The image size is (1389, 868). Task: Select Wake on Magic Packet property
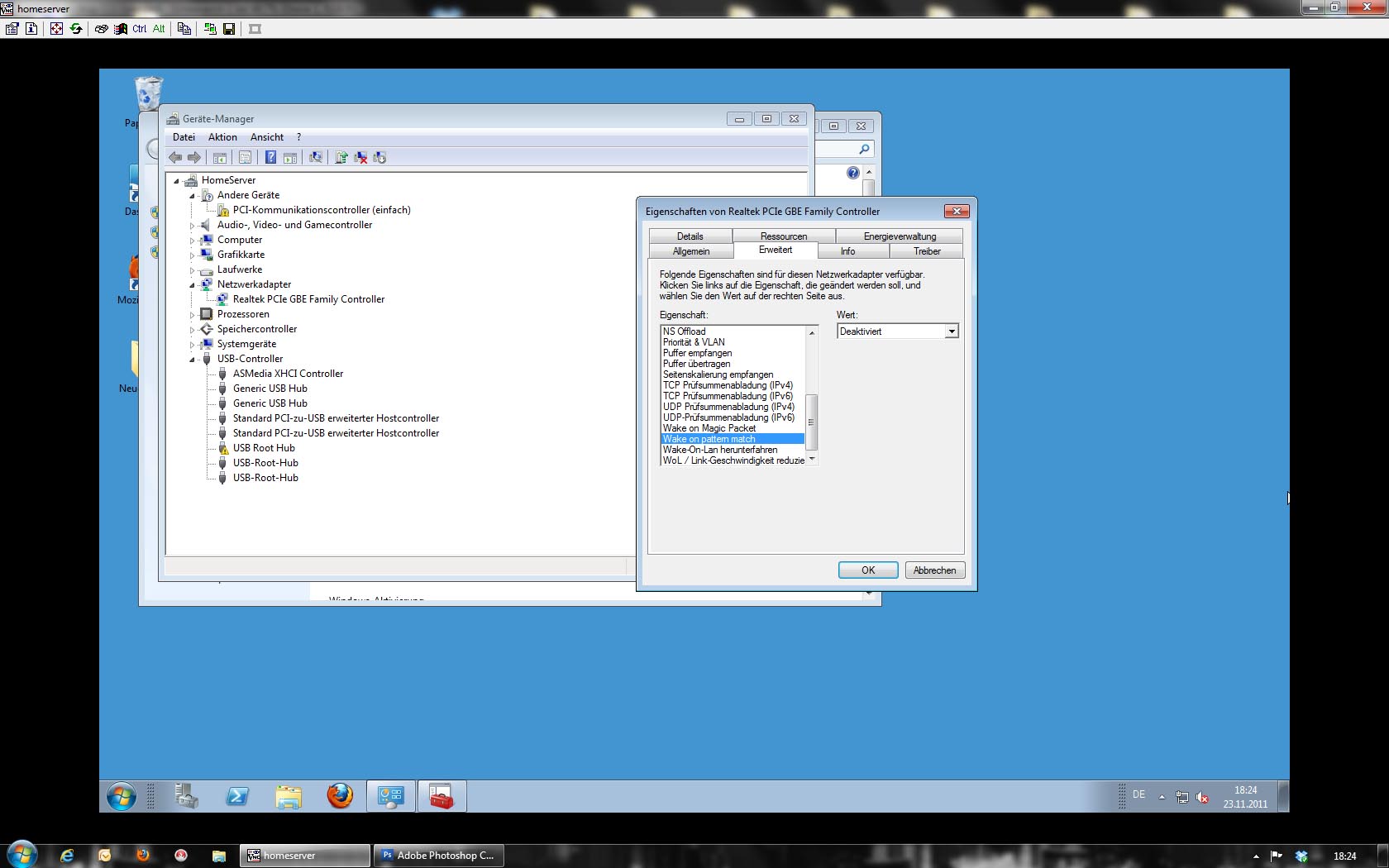pos(709,428)
